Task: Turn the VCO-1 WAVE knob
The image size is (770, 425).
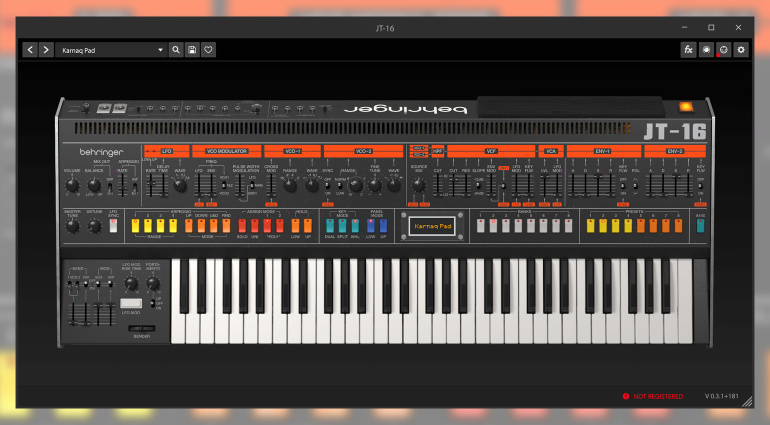Action: click(x=312, y=186)
